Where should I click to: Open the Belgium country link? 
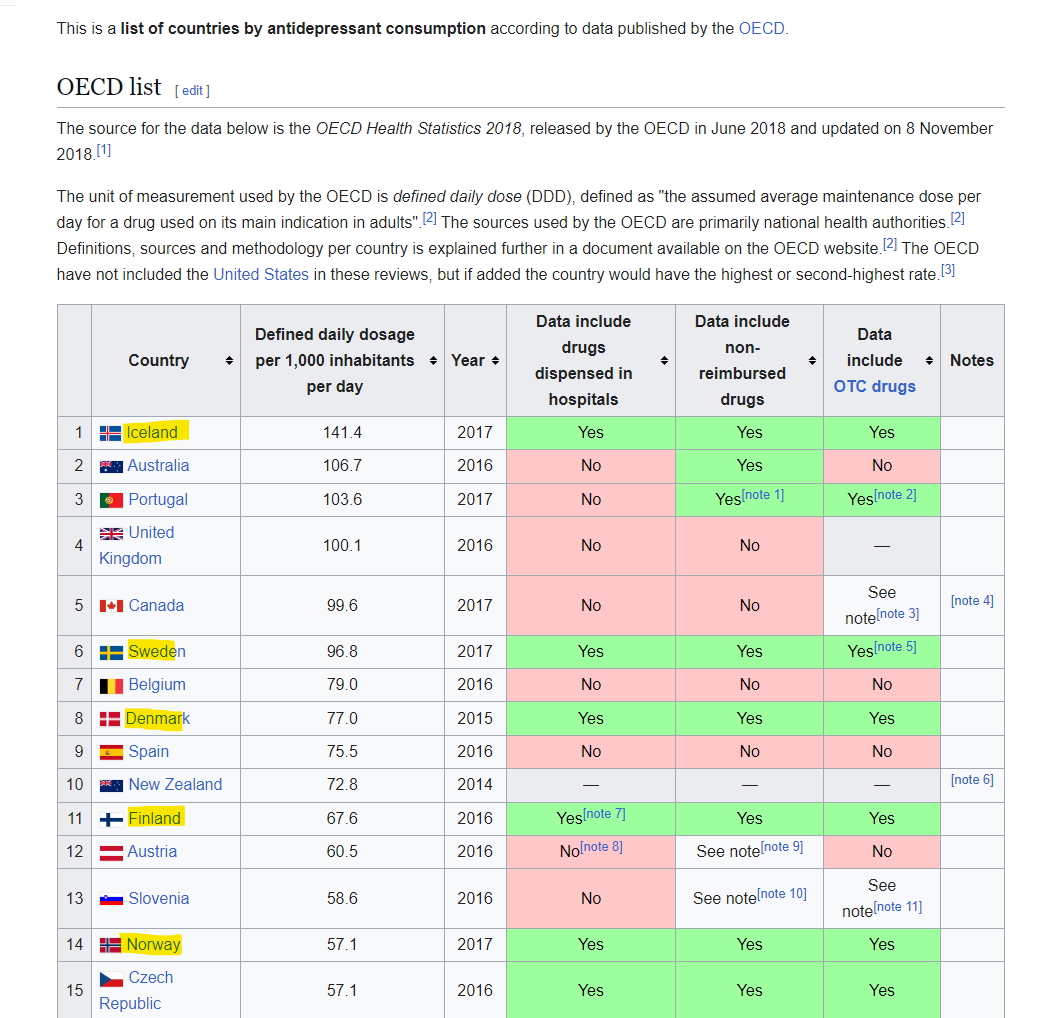tap(157, 685)
